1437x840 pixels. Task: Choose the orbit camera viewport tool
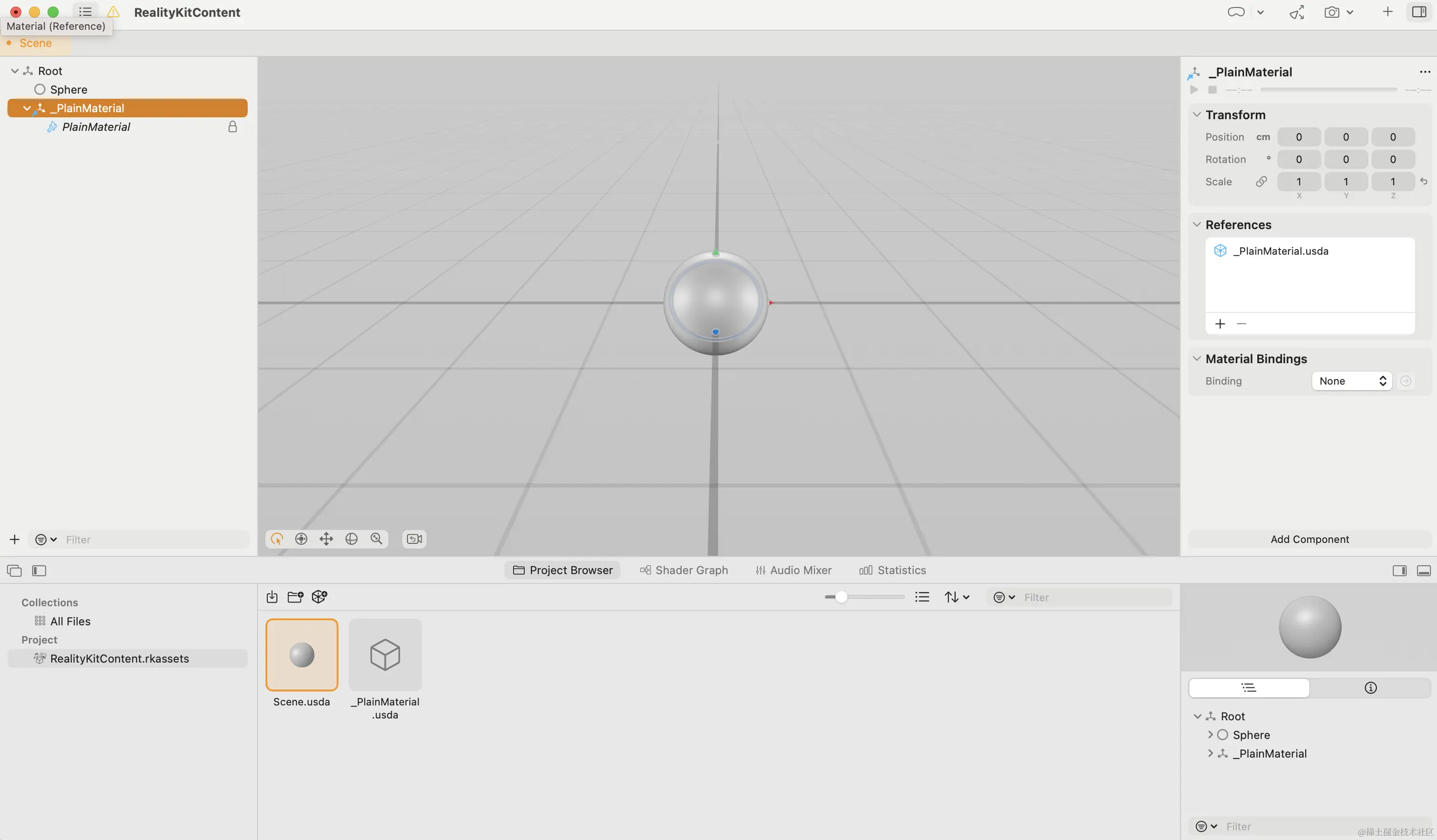pos(301,539)
